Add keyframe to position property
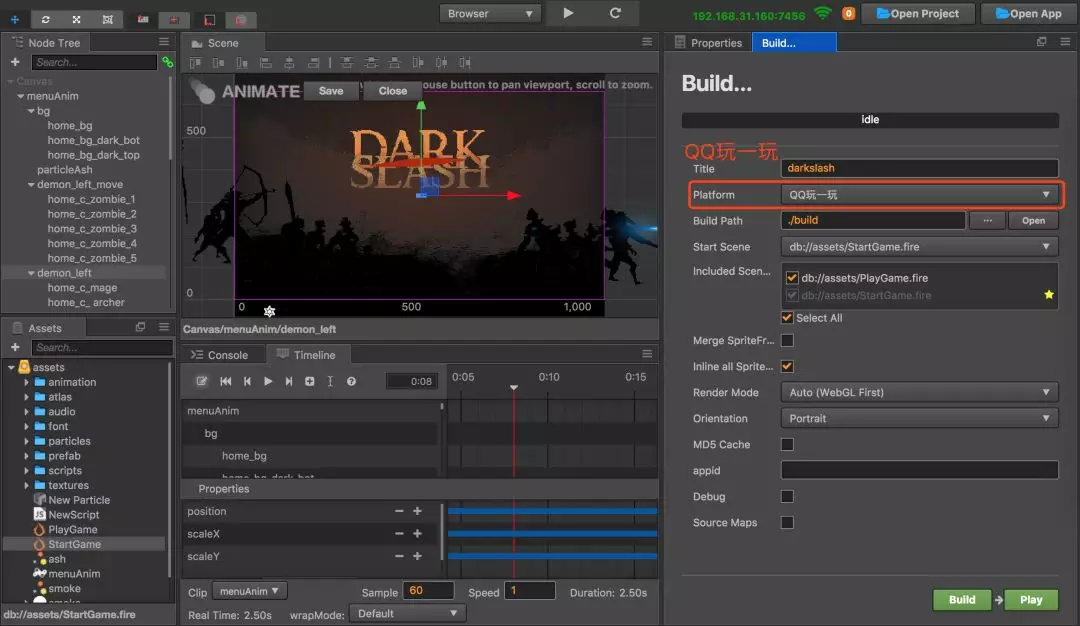This screenshot has width=1080, height=626. point(417,511)
